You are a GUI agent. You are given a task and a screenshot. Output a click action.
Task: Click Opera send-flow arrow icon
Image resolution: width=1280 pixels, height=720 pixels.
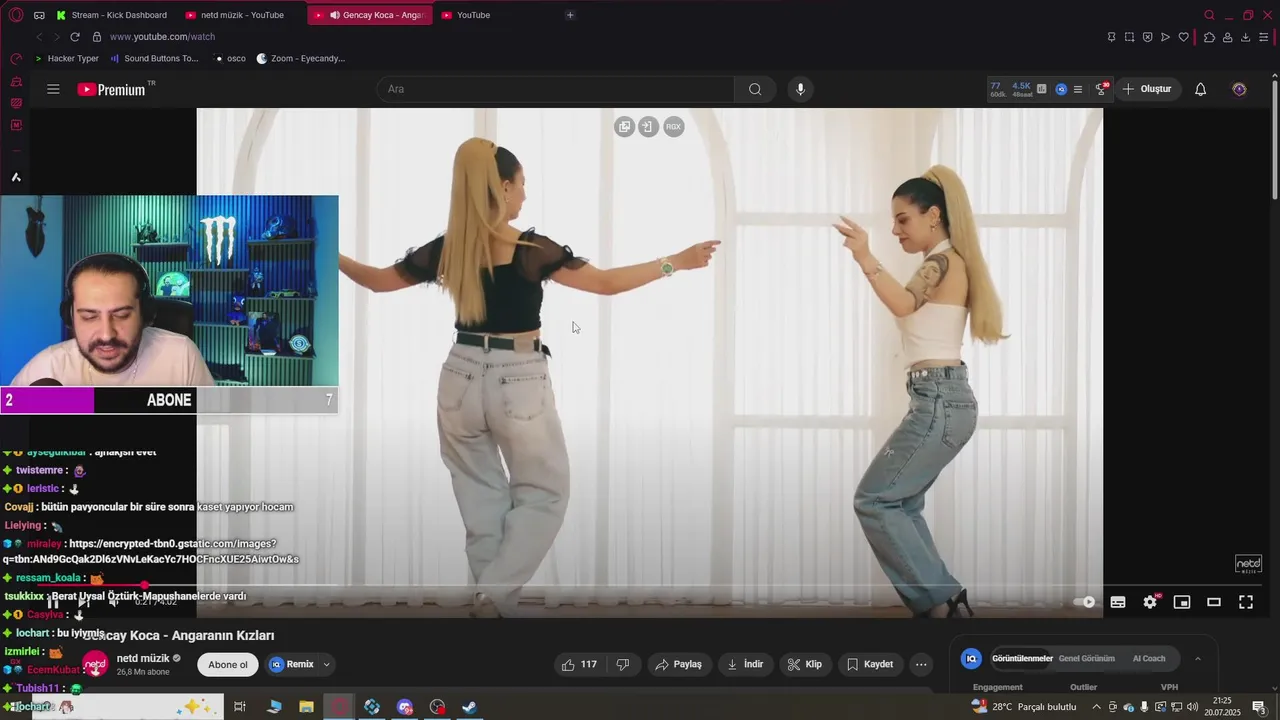pyautogui.click(x=1165, y=37)
